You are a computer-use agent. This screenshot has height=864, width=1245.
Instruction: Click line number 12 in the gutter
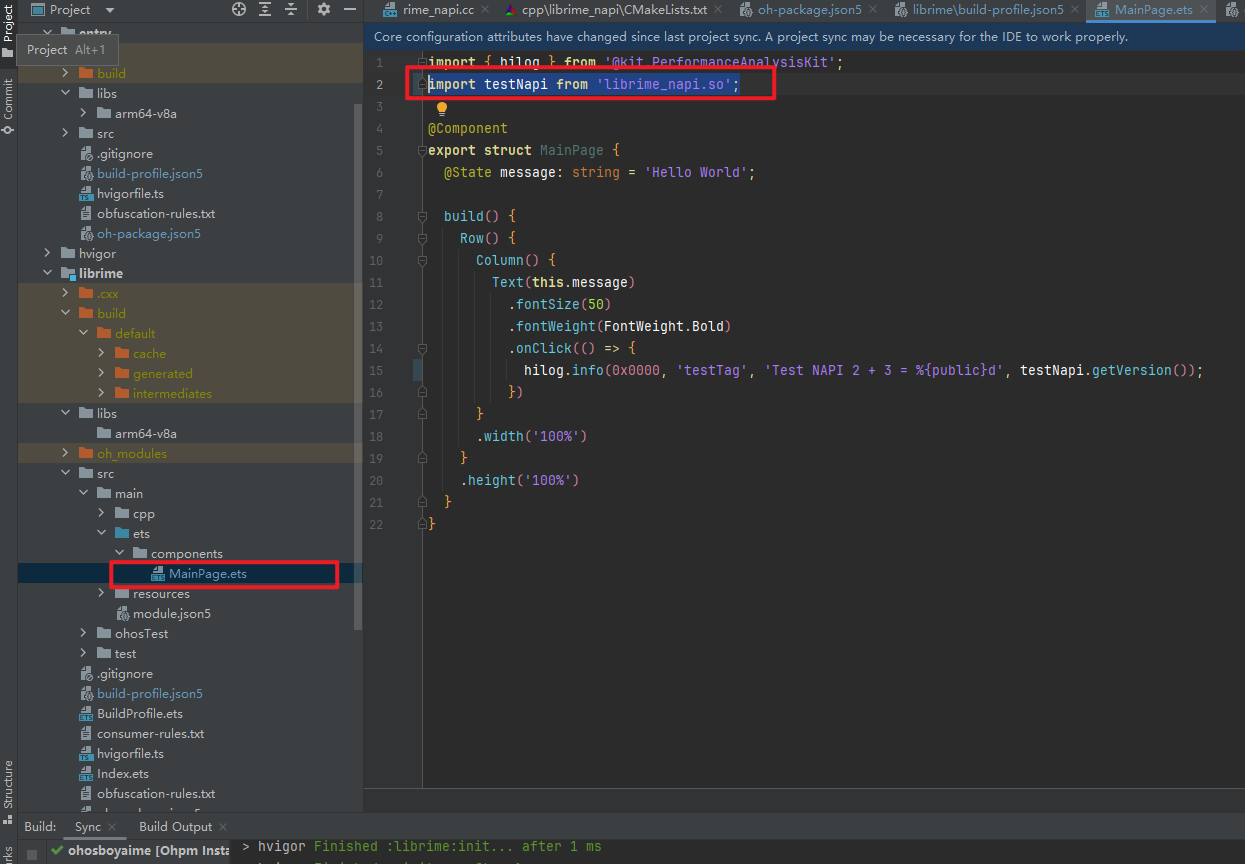376,305
